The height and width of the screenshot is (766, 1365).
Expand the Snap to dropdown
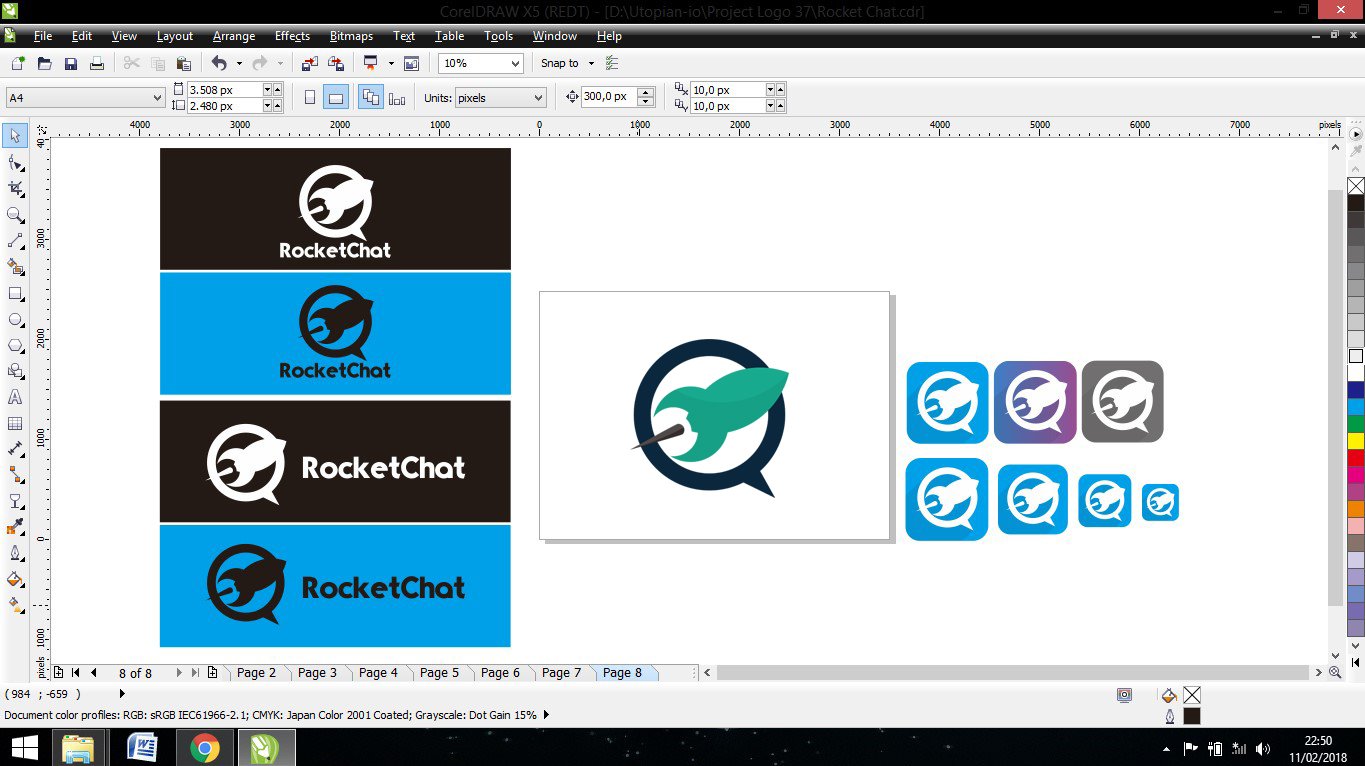coord(591,63)
